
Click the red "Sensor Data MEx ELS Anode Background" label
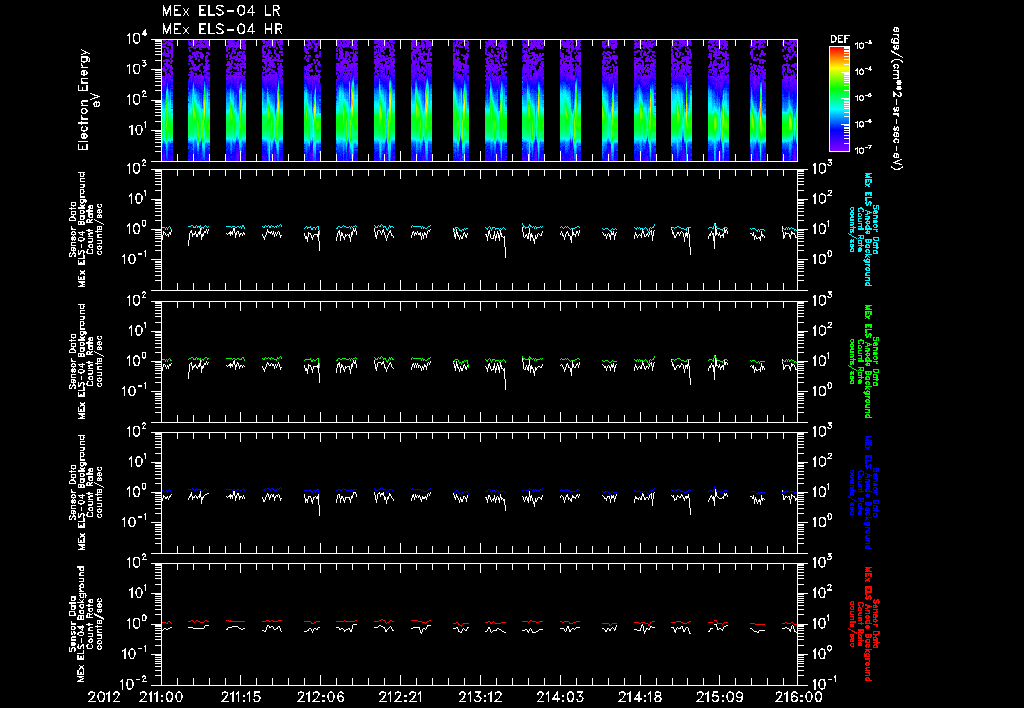pos(863,624)
